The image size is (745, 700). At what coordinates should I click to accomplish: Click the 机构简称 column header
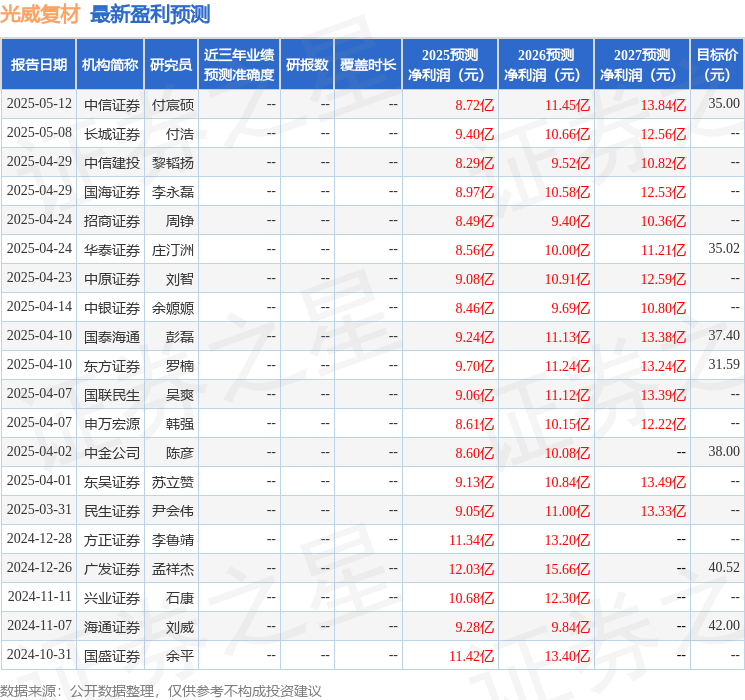[x=110, y=65]
